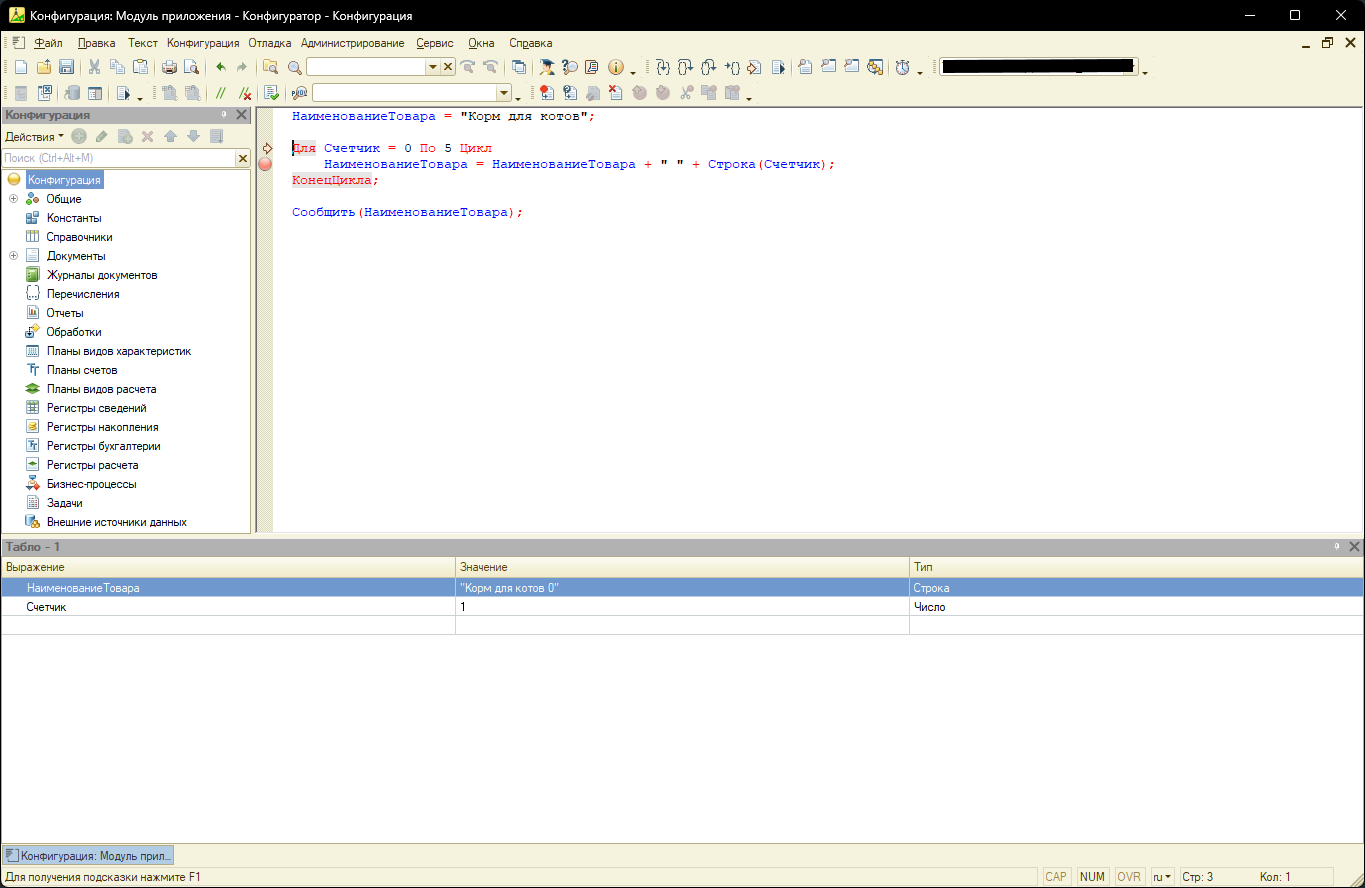Select Журналы документов tree item

point(102,275)
